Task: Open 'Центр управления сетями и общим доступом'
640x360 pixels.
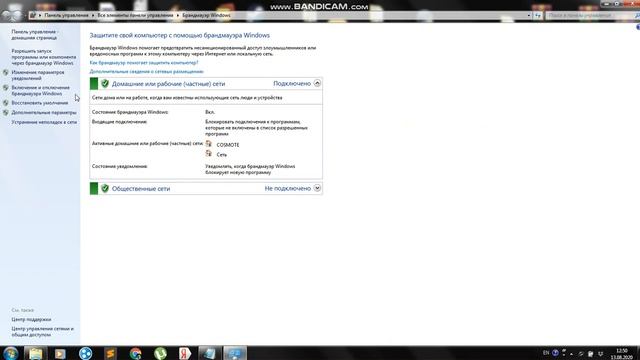Action: click(x=42, y=331)
